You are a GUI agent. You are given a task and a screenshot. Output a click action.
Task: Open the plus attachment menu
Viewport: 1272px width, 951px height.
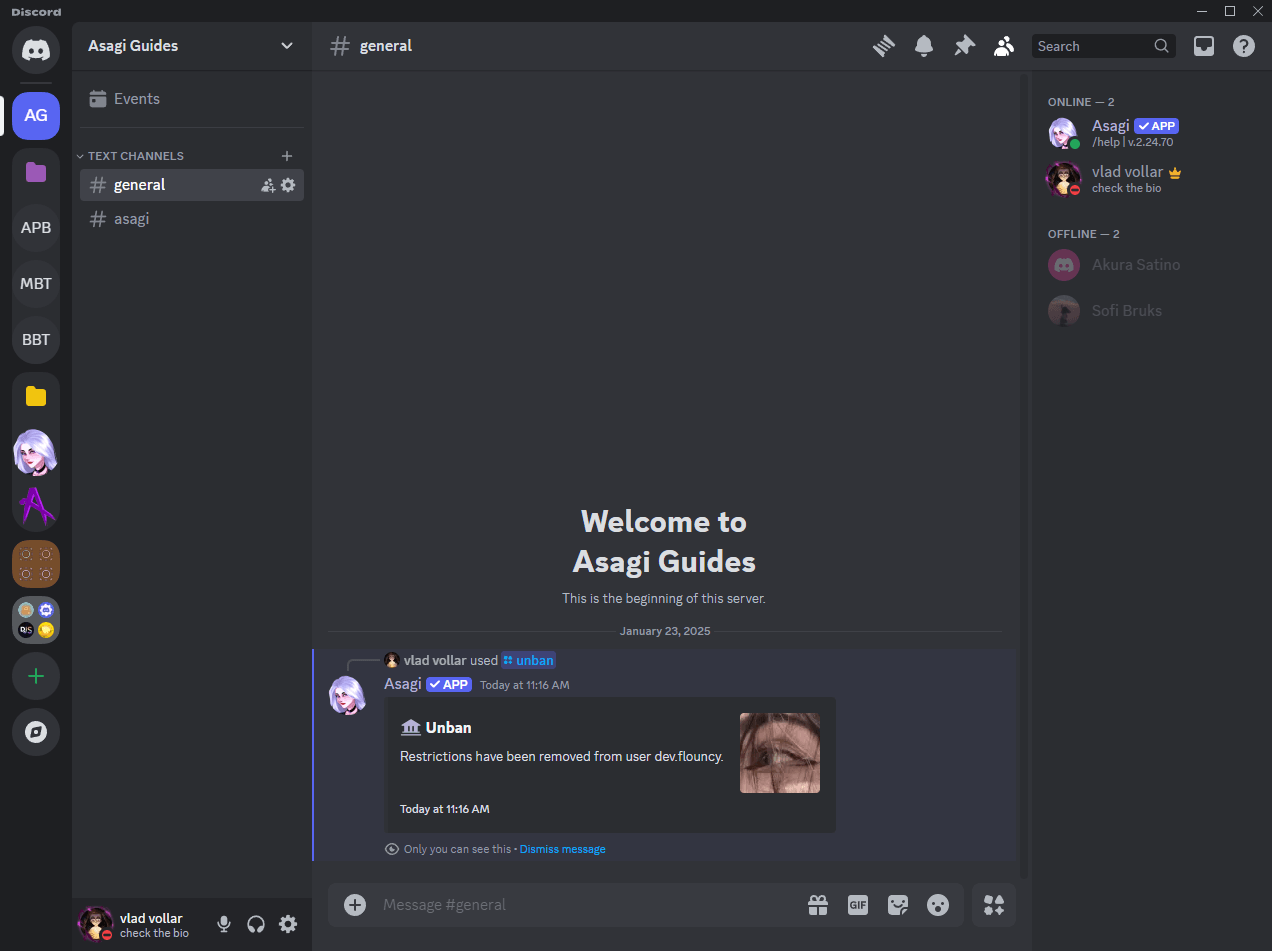[355, 905]
